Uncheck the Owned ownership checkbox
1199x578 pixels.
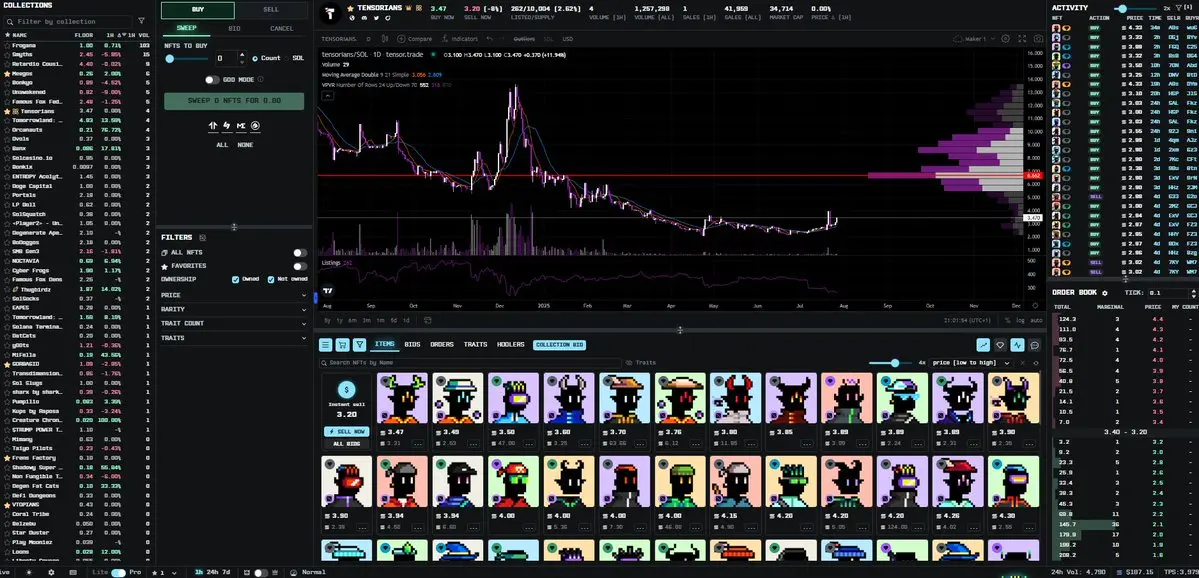coord(236,280)
